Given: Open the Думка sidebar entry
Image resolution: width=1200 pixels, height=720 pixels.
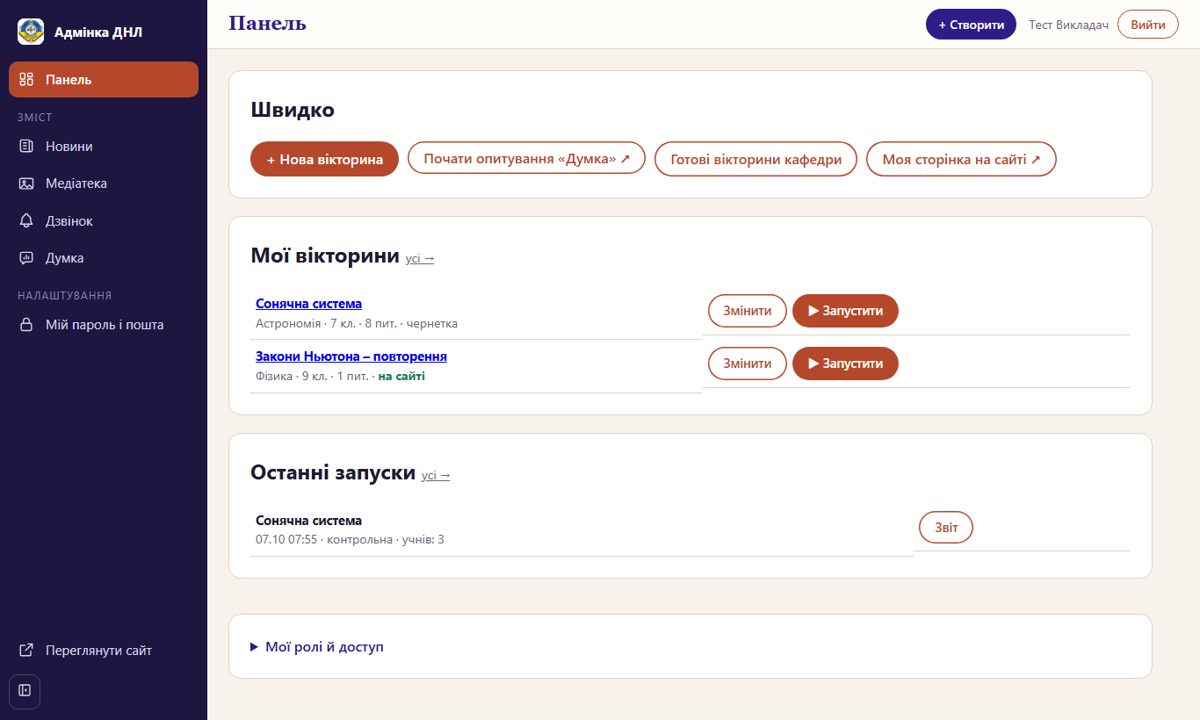Looking at the screenshot, I should (104, 258).
